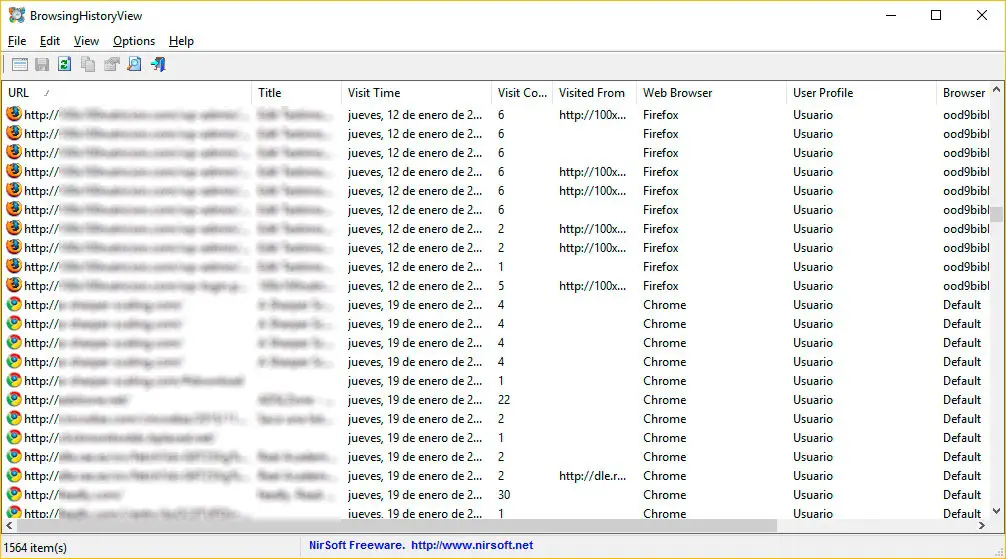1006x559 pixels.
Task: Click ood9bibl in row with visit count 5
Action: pos(966,285)
